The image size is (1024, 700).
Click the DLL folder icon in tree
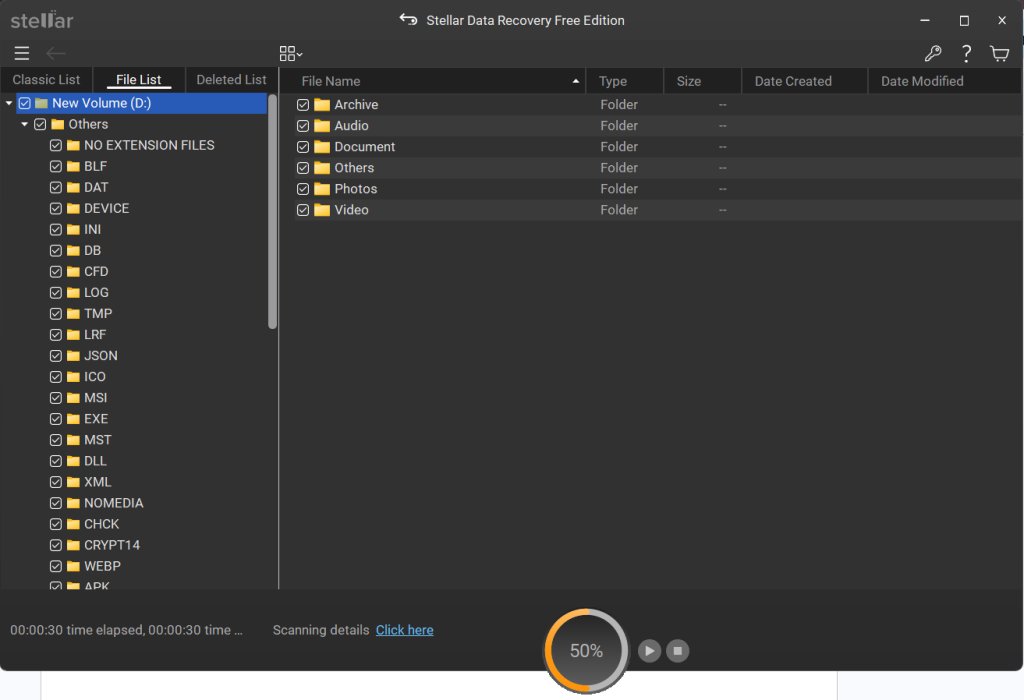tap(73, 461)
